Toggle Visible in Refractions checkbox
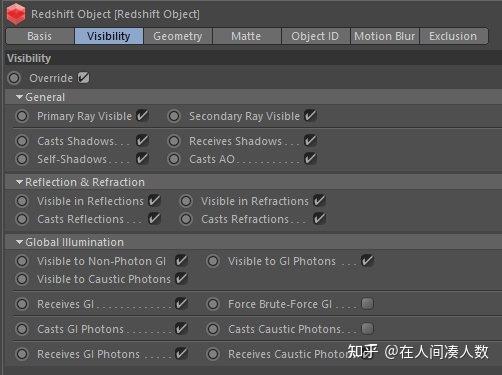The width and height of the screenshot is (502, 375). 319,201
